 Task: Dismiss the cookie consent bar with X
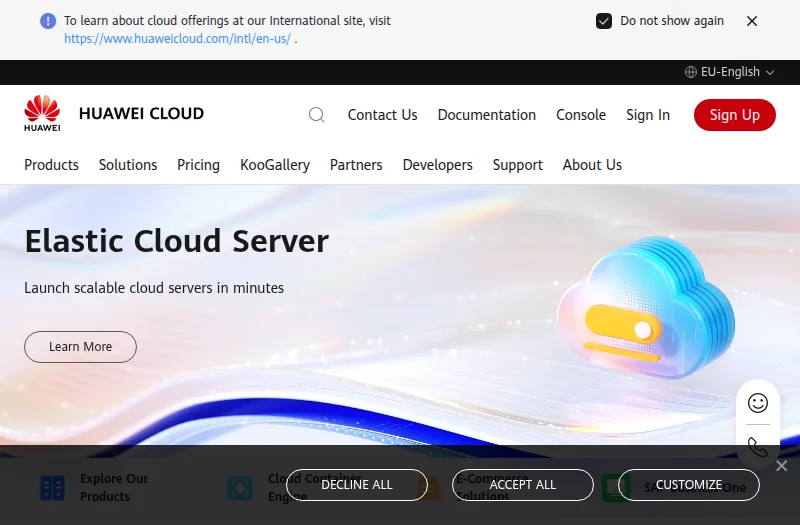tap(781, 466)
